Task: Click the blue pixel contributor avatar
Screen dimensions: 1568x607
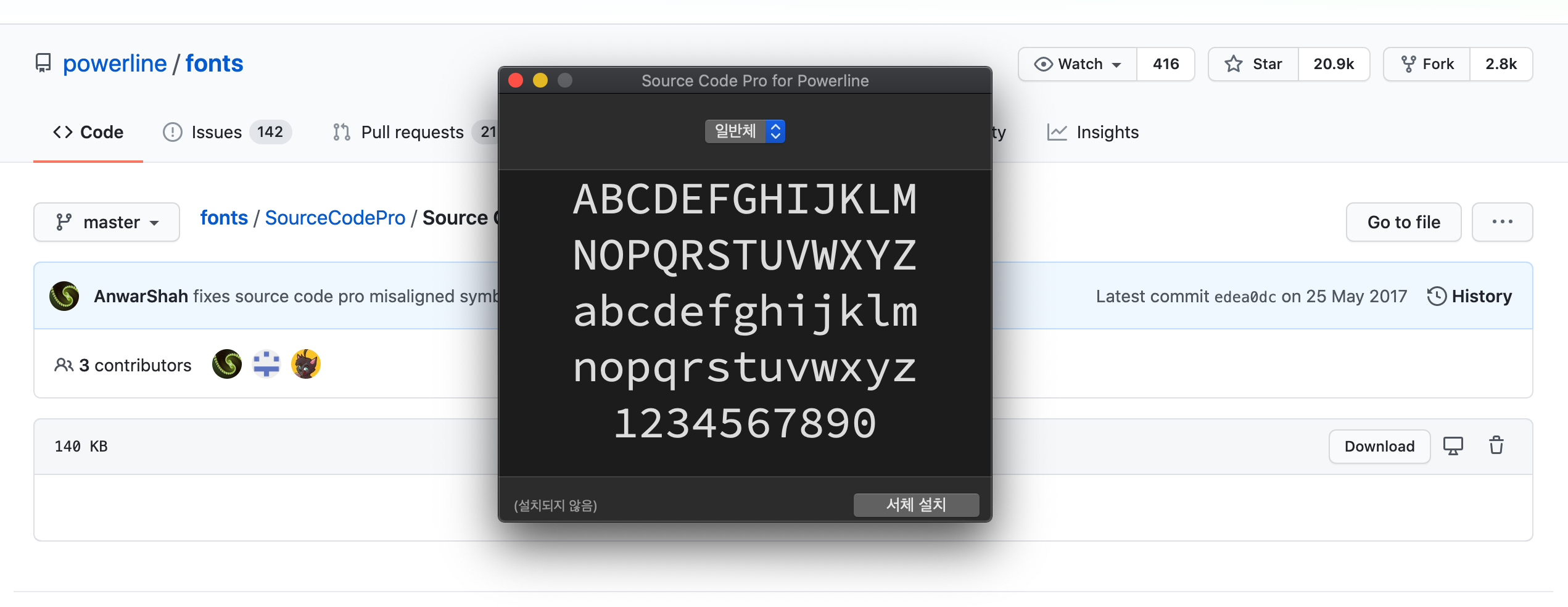Action: [x=266, y=365]
